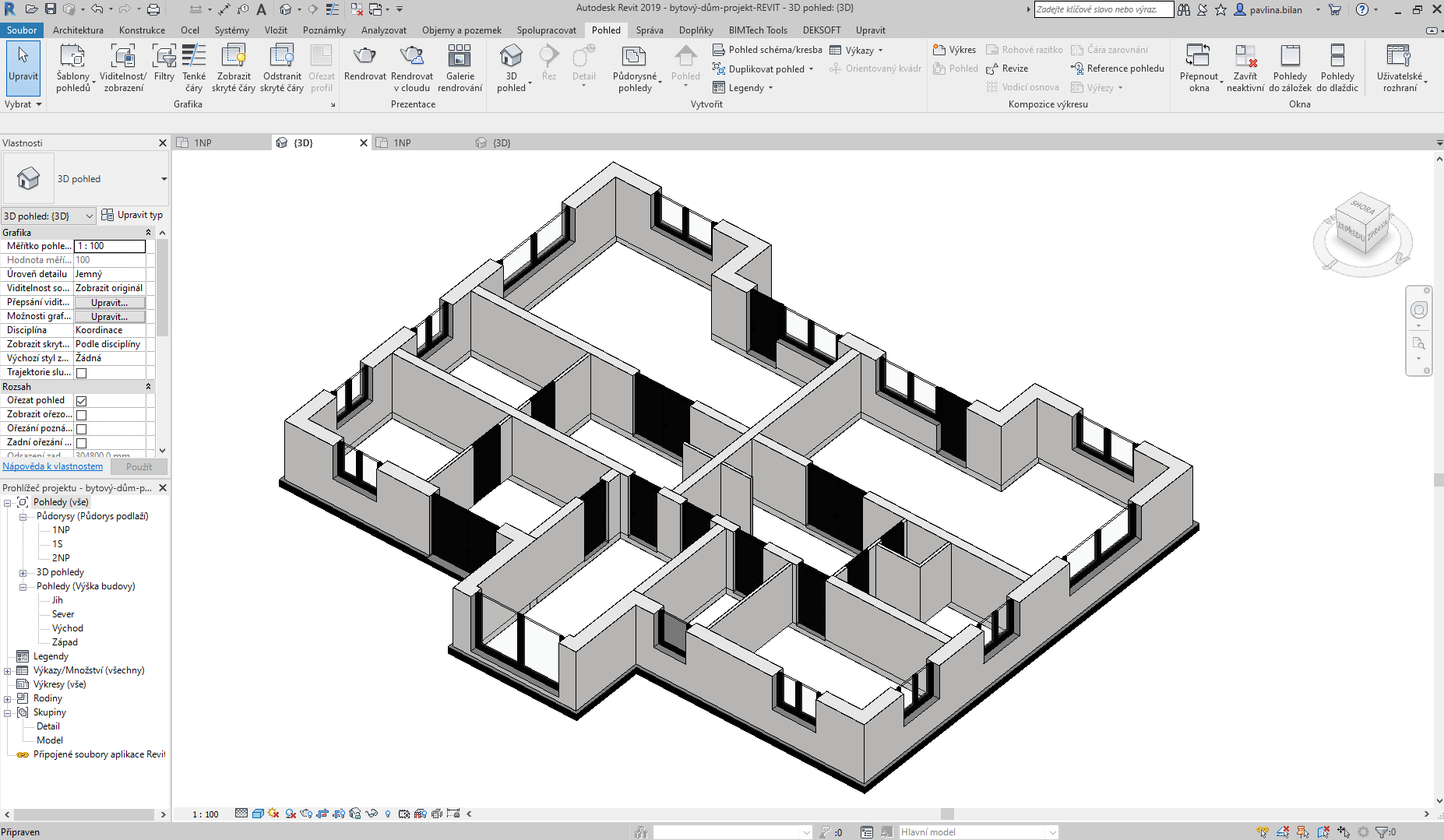The image size is (1444, 840).
Task: Click Upravit button for Možnosti grafiky
Action: click(110, 317)
